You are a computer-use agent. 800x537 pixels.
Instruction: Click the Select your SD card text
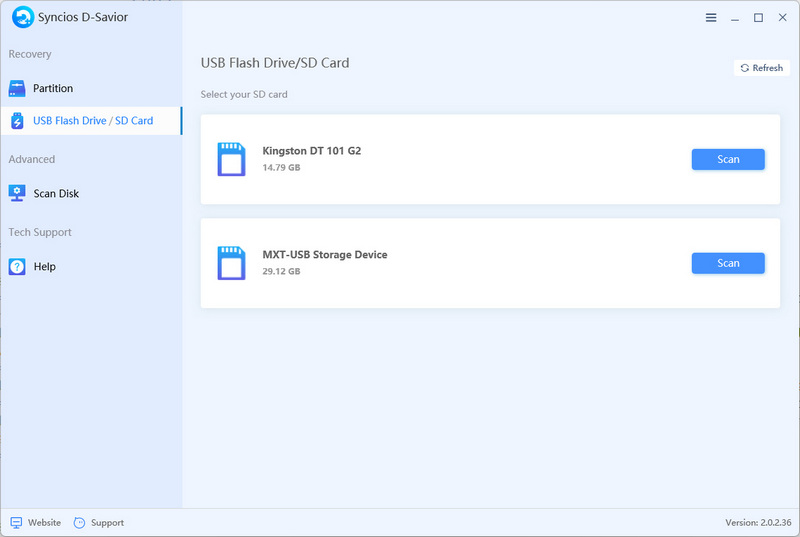point(244,94)
